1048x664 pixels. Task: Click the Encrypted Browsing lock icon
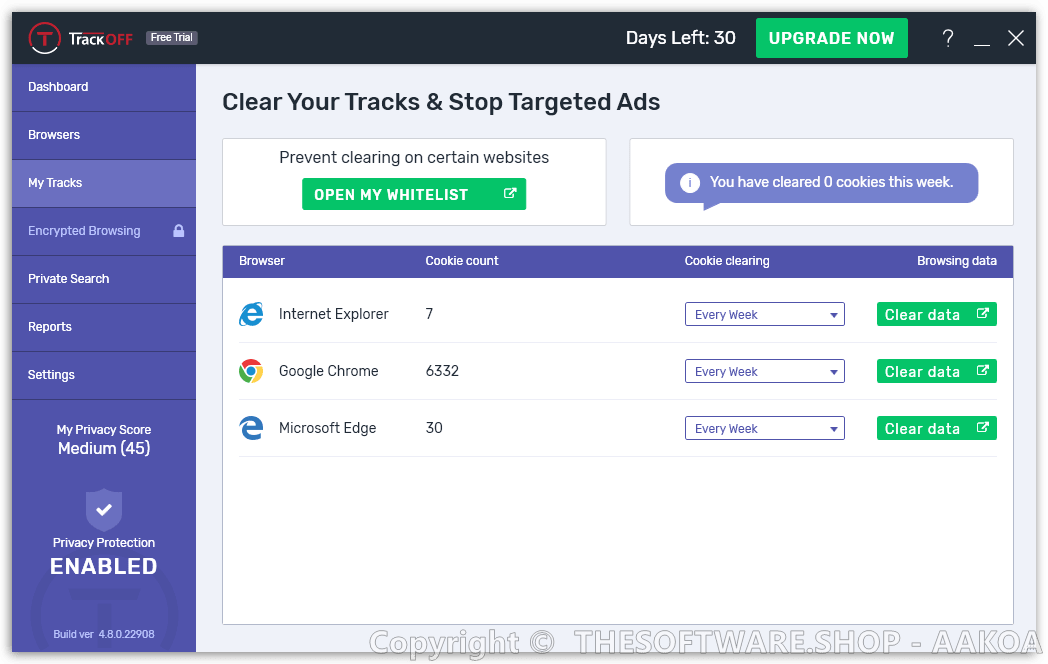(x=179, y=231)
